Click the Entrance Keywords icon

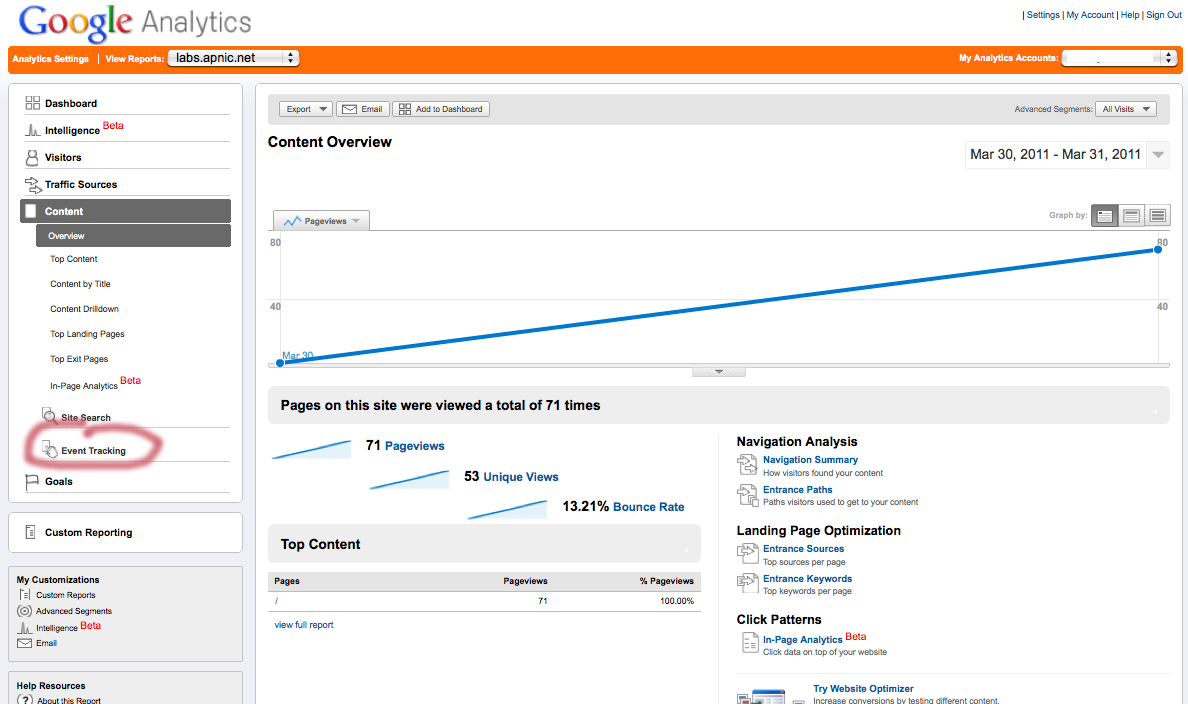[747, 584]
